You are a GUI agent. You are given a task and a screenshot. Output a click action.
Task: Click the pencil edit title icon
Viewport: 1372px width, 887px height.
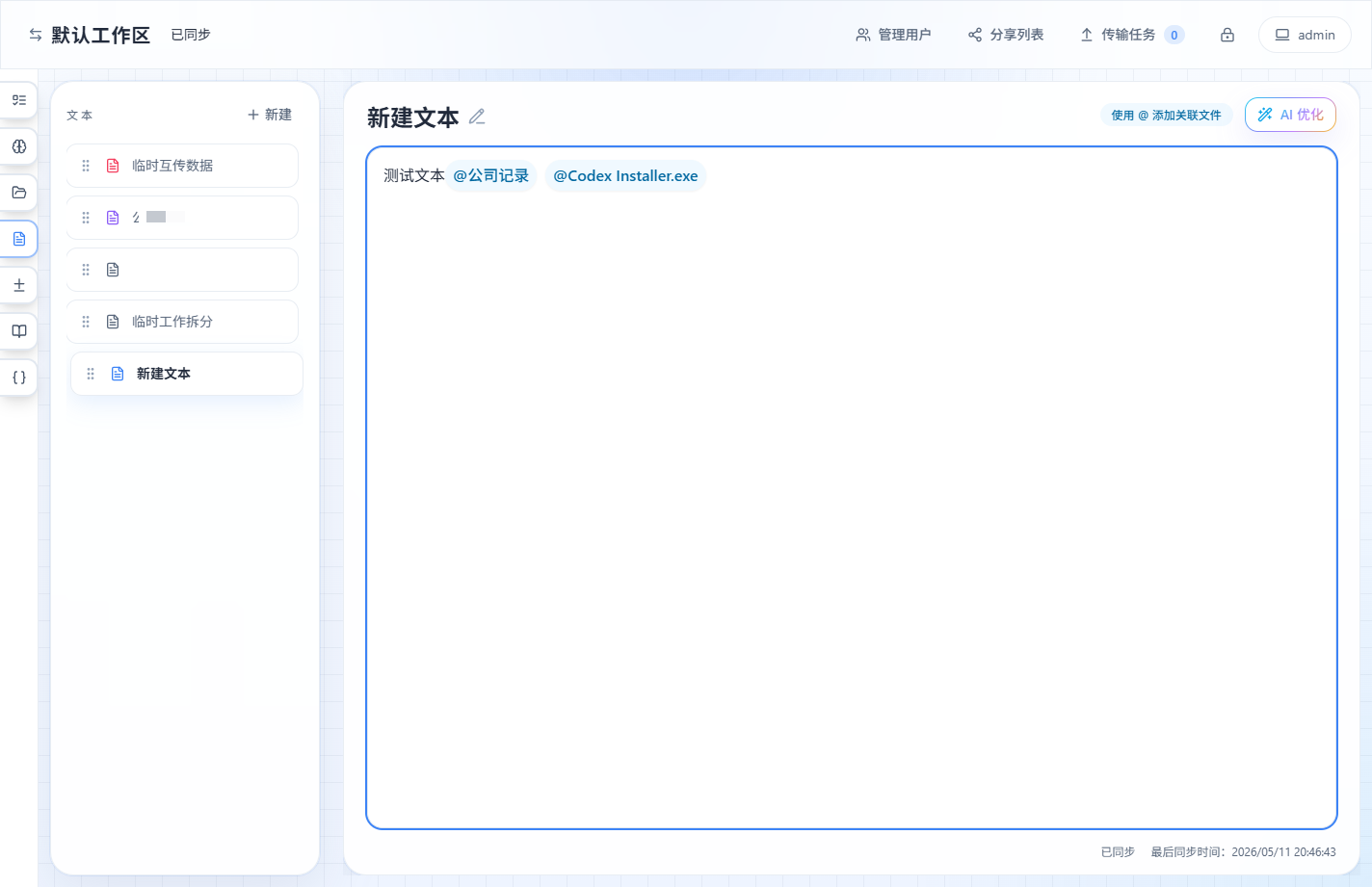(477, 117)
